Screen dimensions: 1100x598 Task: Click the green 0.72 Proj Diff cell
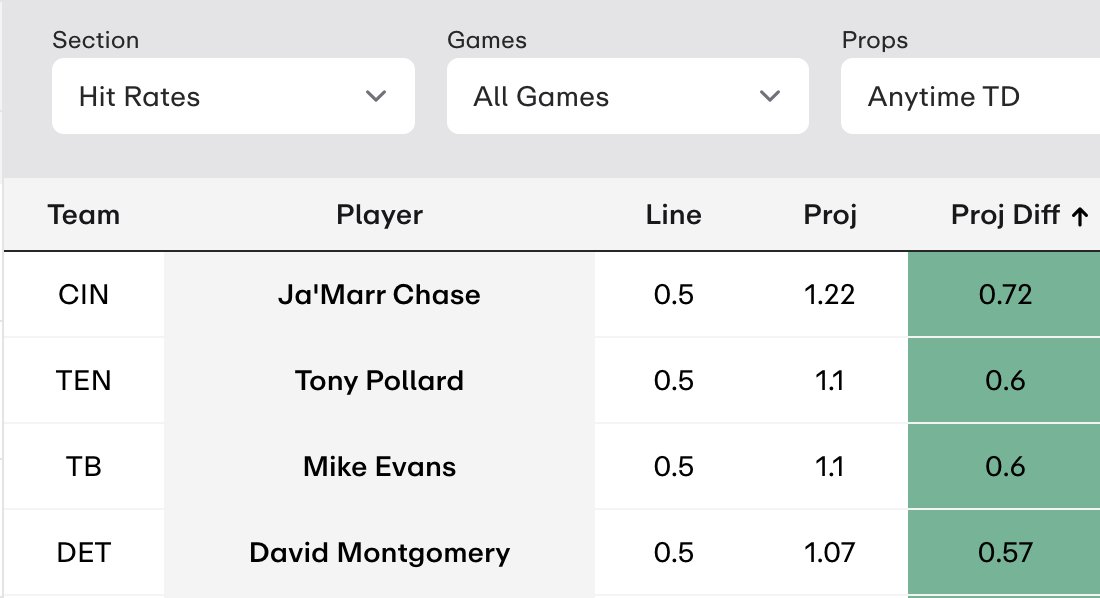click(x=1004, y=294)
